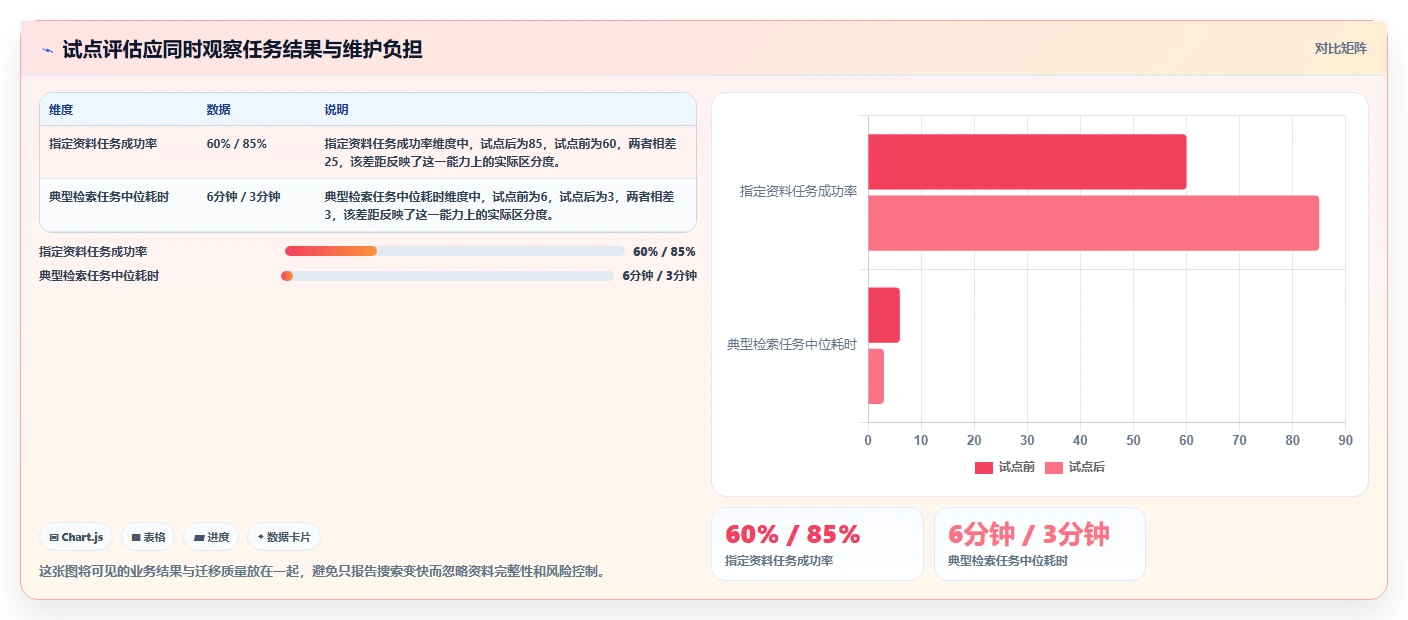Open the 6分钟 / 3分钟 data card
The width and height of the screenshot is (1408, 620).
point(1040,544)
